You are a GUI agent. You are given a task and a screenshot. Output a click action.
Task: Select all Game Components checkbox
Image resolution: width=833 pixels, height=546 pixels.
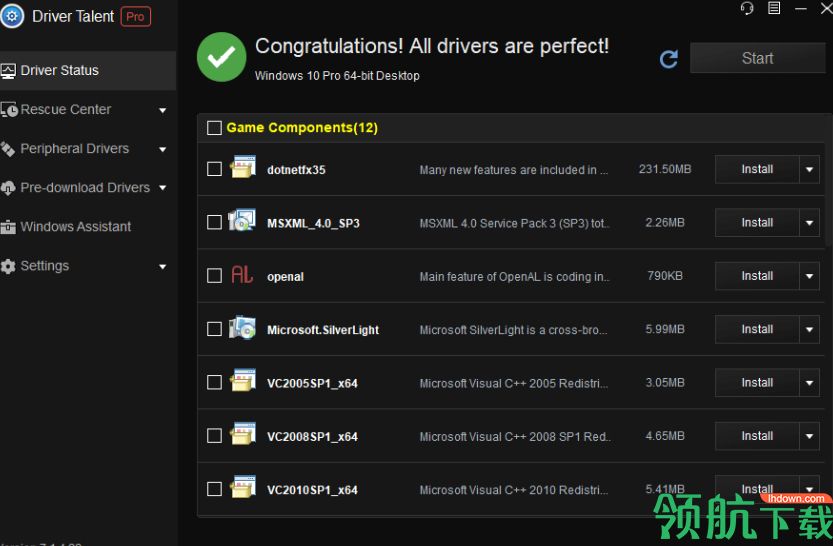(x=214, y=127)
